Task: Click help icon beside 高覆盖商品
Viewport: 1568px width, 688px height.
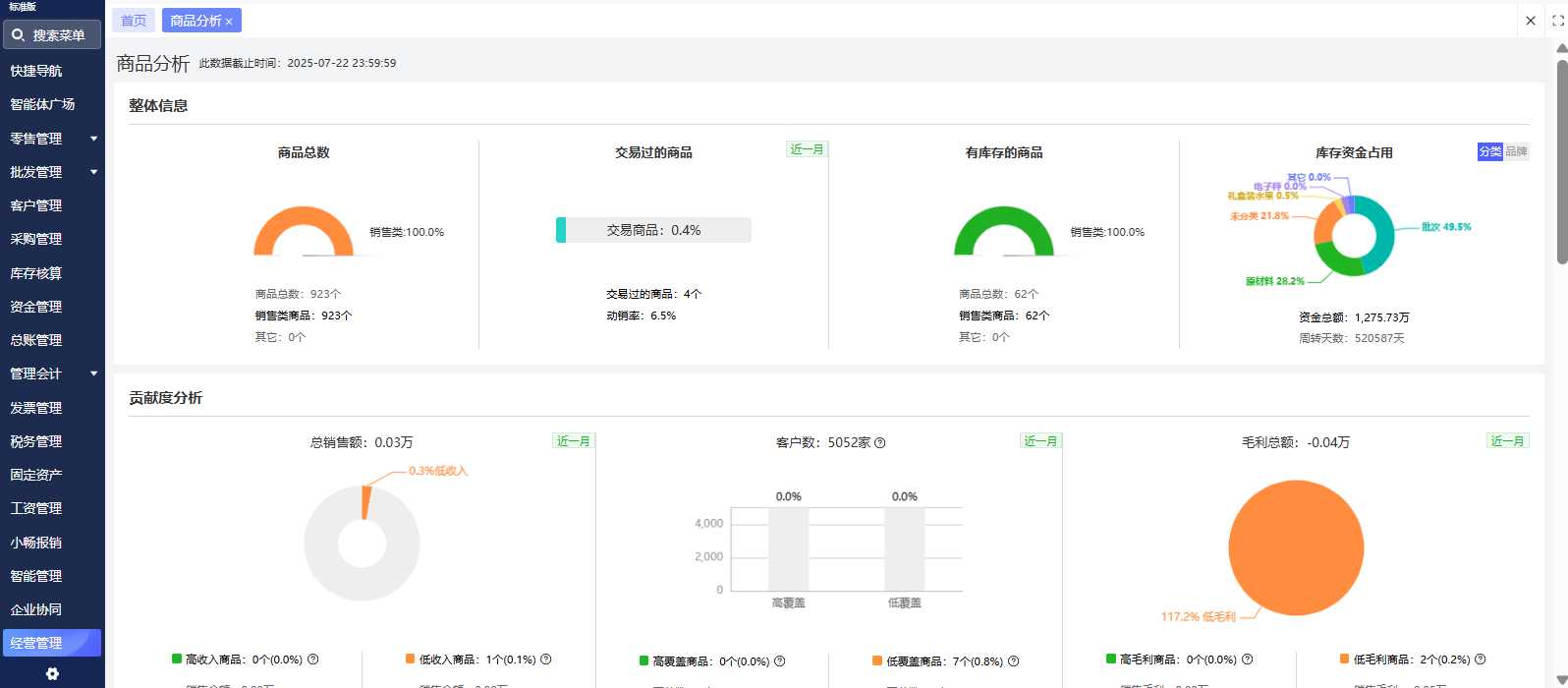Action: point(780,661)
